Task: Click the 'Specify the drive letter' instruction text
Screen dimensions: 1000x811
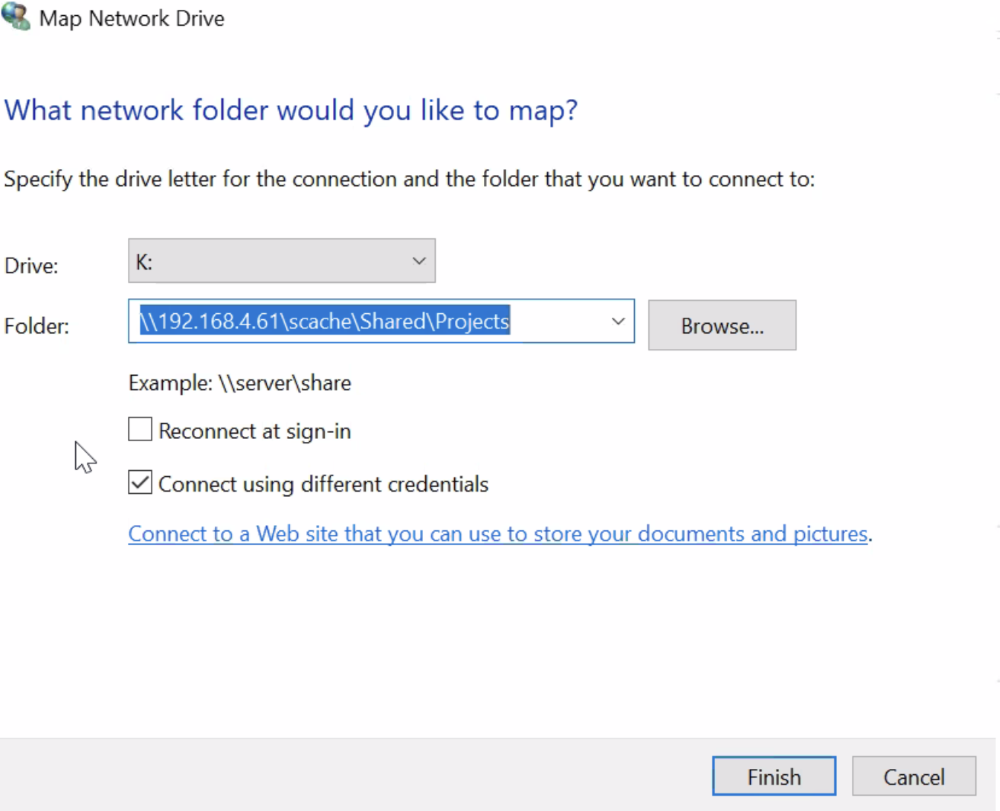Action: (409, 179)
